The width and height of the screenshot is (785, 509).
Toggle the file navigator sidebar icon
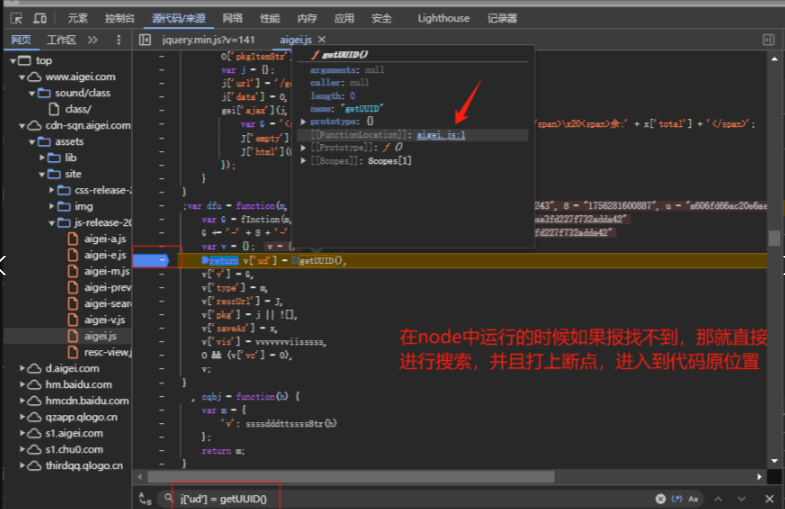pyautogui.click(x=145, y=40)
